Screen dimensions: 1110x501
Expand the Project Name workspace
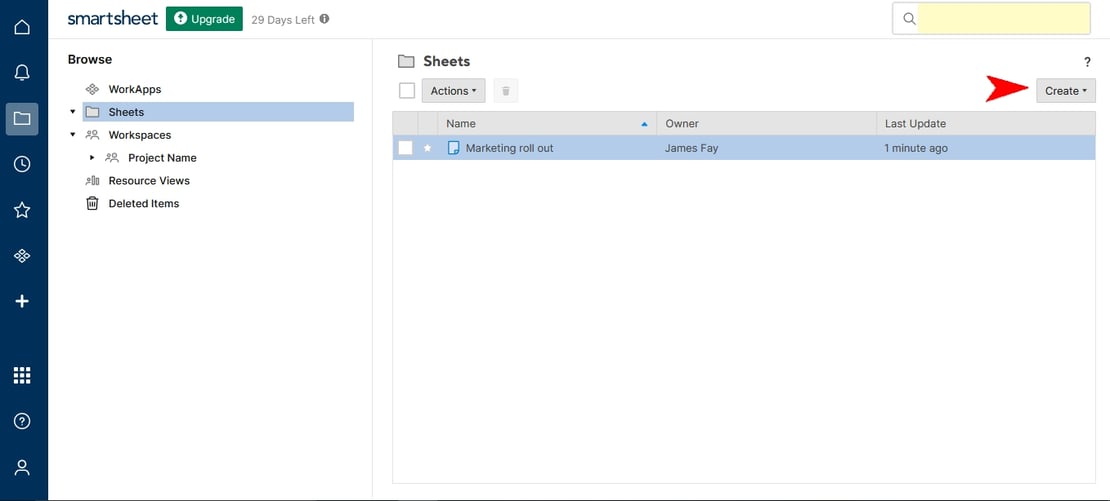point(92,158)
